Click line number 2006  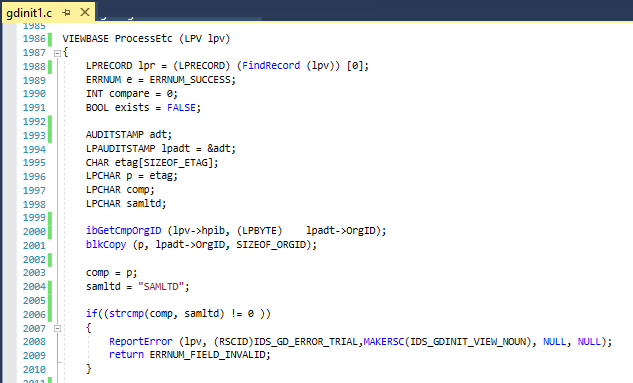coord(34,314)
